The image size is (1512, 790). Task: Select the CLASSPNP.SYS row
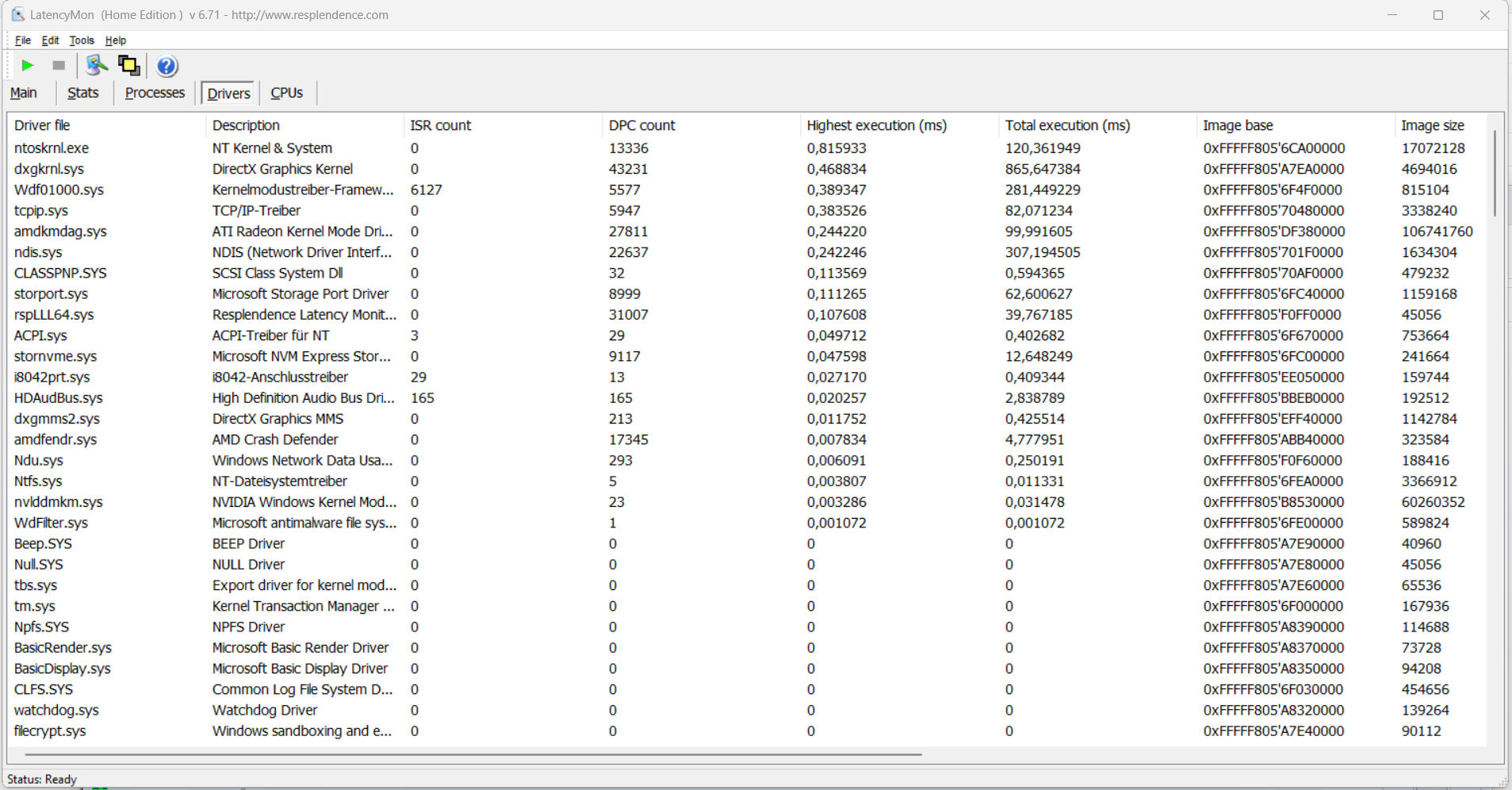747,273
